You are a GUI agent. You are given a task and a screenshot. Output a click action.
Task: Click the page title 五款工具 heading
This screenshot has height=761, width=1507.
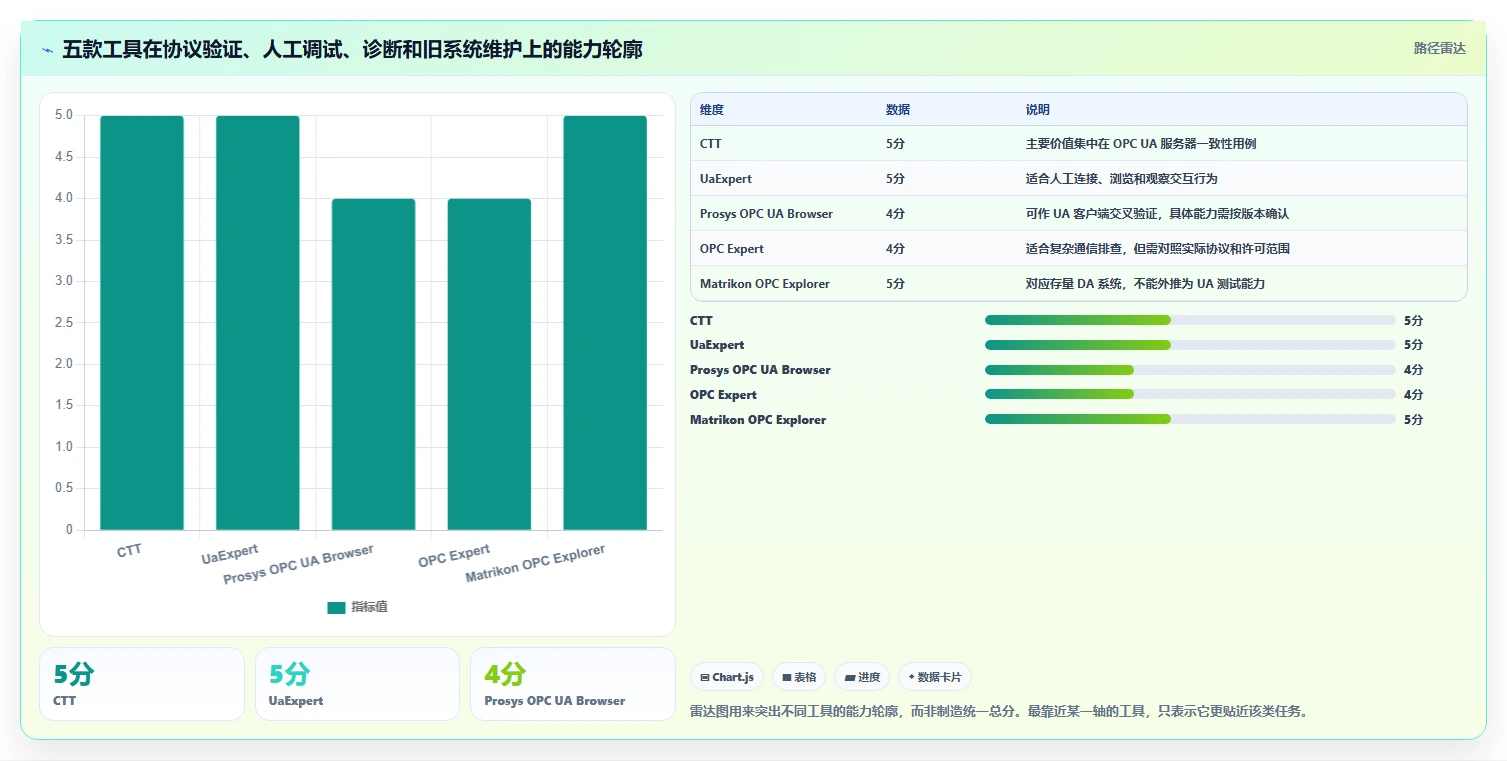[352, 49]
